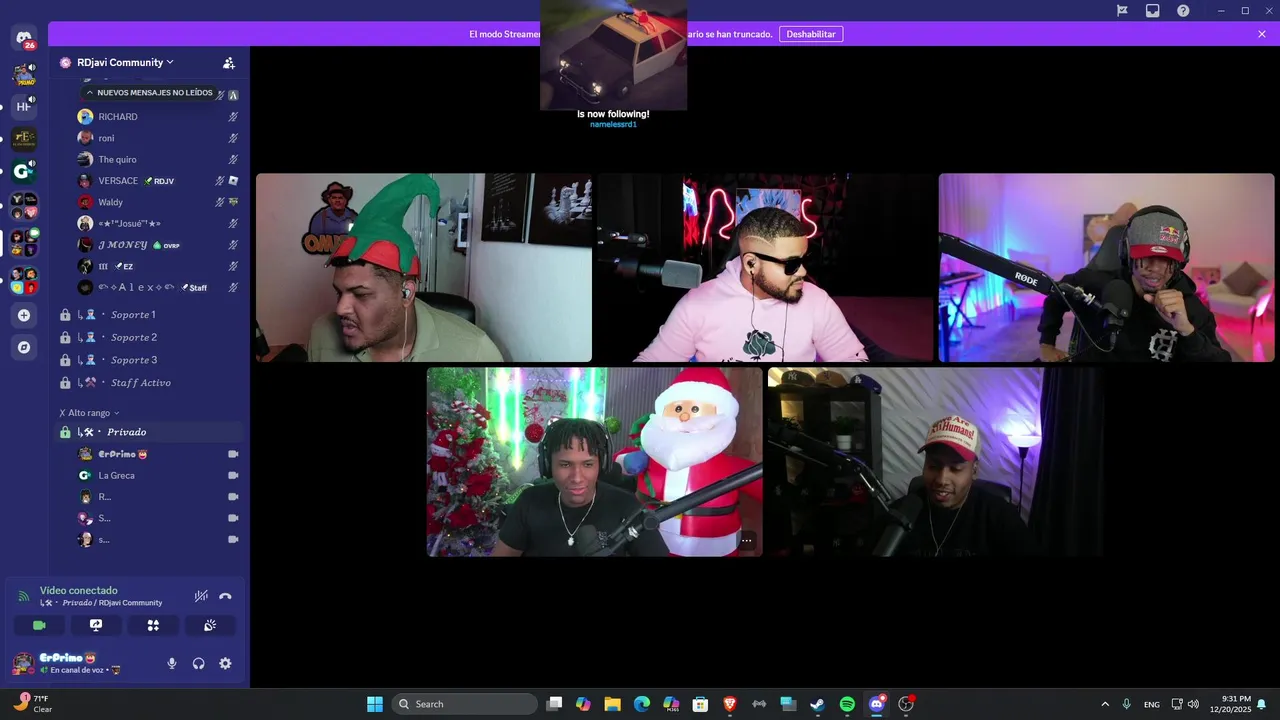Jump to Nuevos mensajes no leídos
1280x720 pixels.
(x=150, y=92)
